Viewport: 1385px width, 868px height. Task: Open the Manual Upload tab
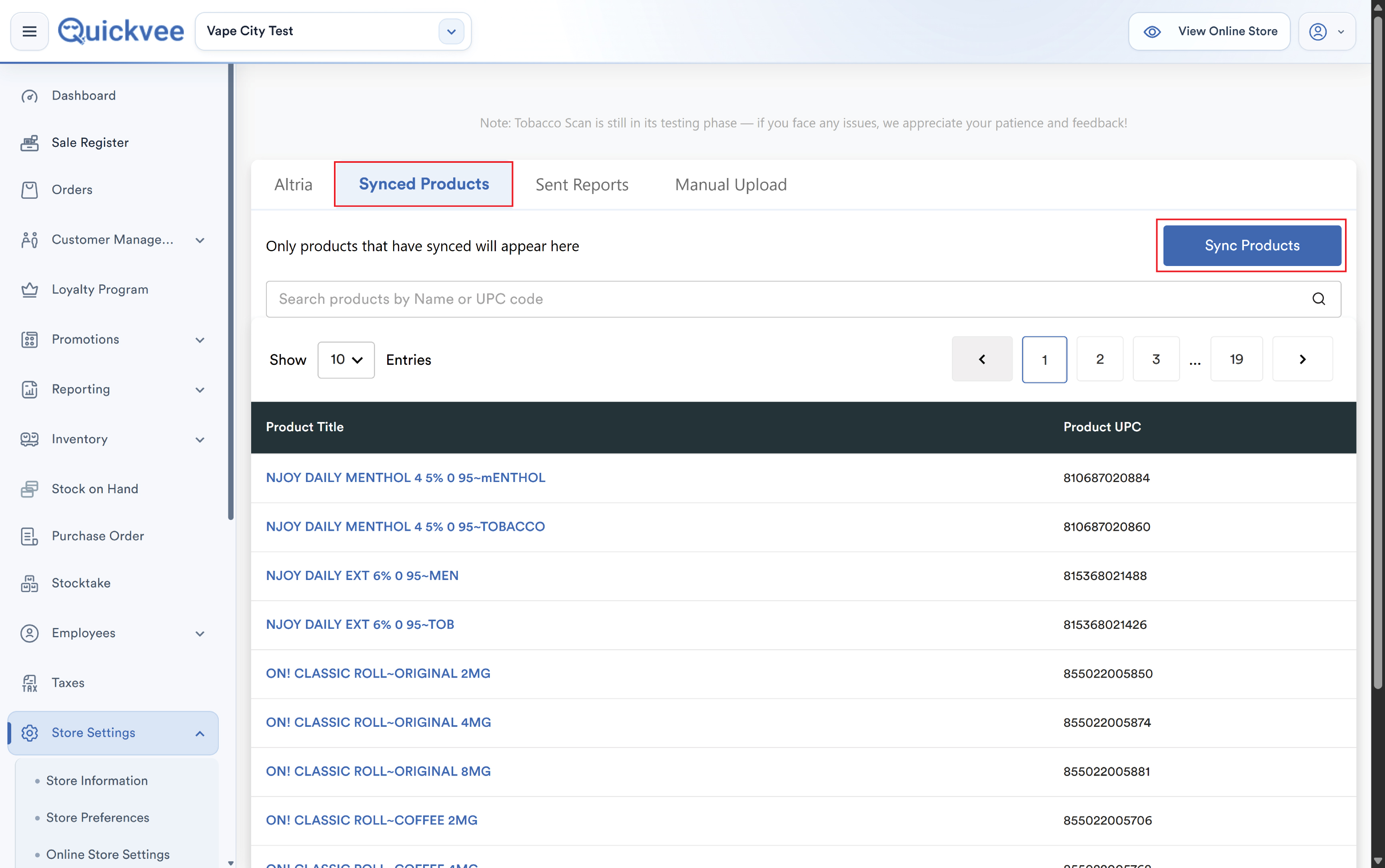731,185
